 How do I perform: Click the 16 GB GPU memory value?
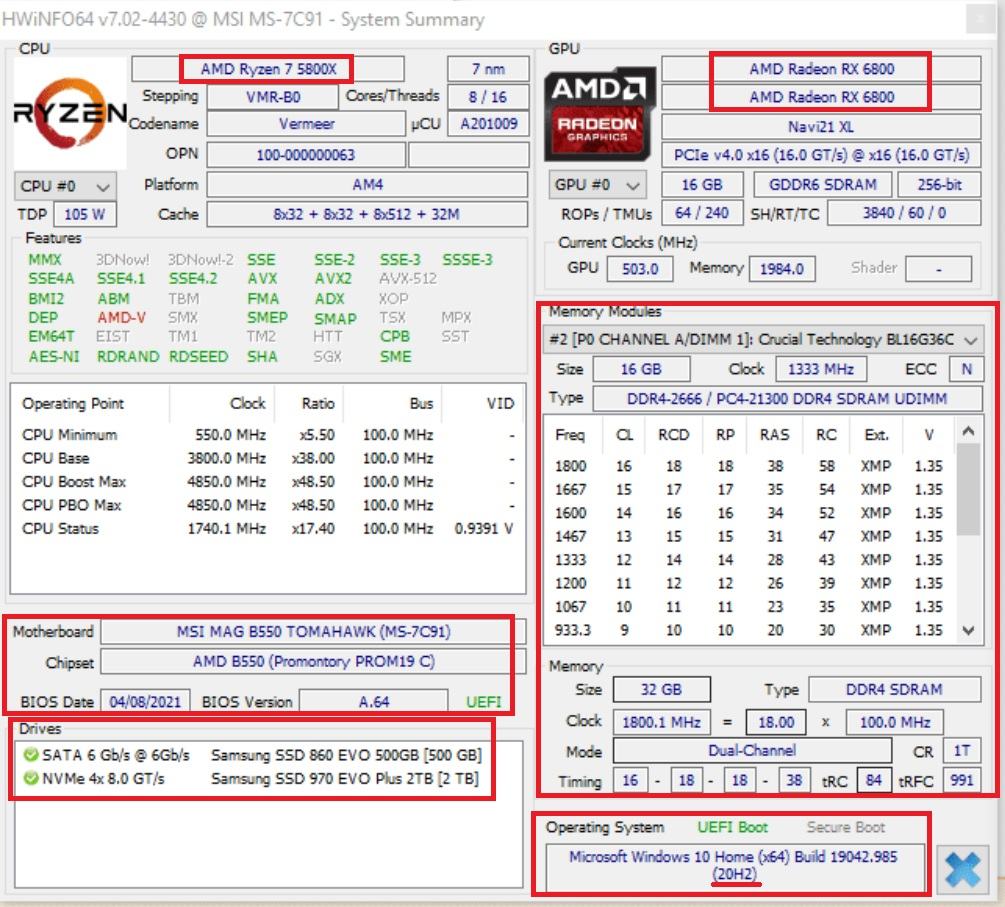click(x=702, y=185)
